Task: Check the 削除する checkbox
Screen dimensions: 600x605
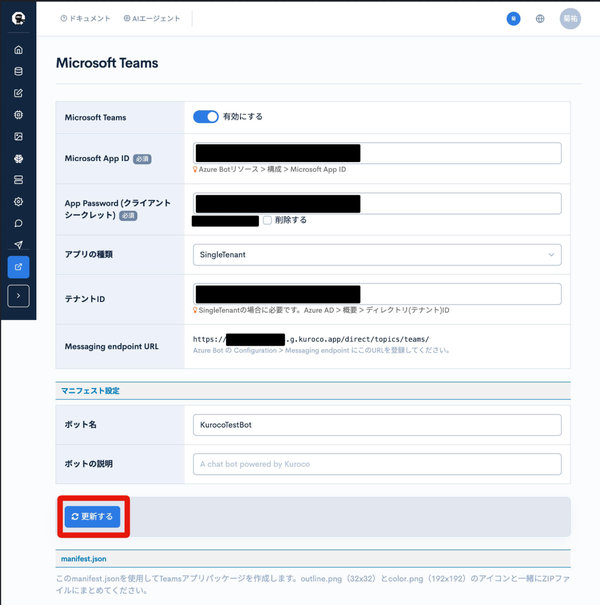Action: click(x=267, y=220)
